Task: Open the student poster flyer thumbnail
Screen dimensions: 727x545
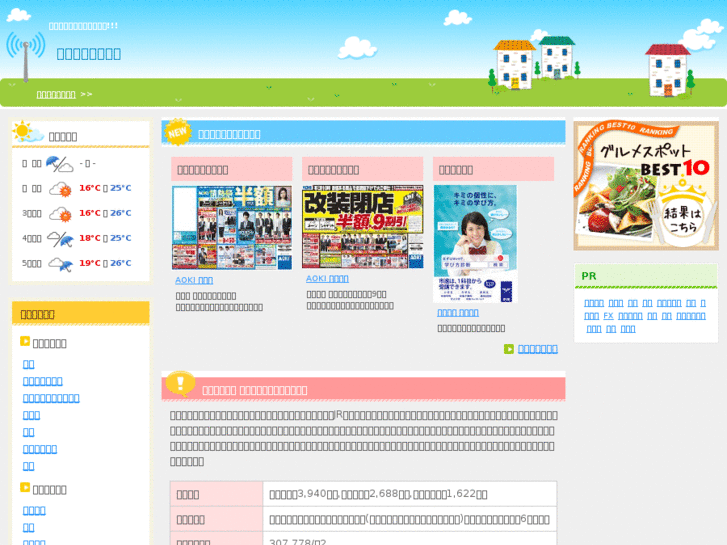Action: [x=476, y=244]
